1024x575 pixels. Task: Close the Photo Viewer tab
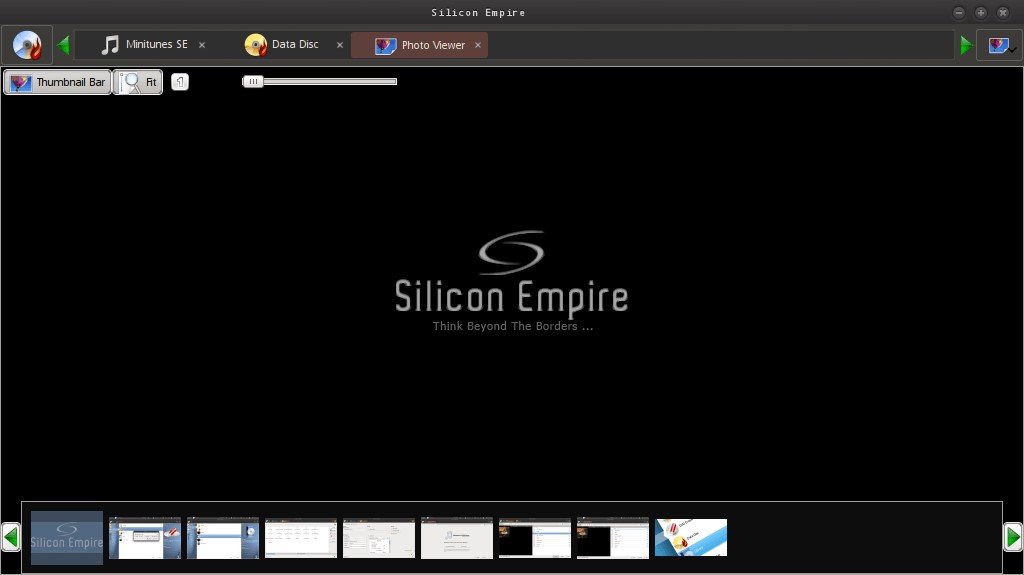tap(478, 45)
